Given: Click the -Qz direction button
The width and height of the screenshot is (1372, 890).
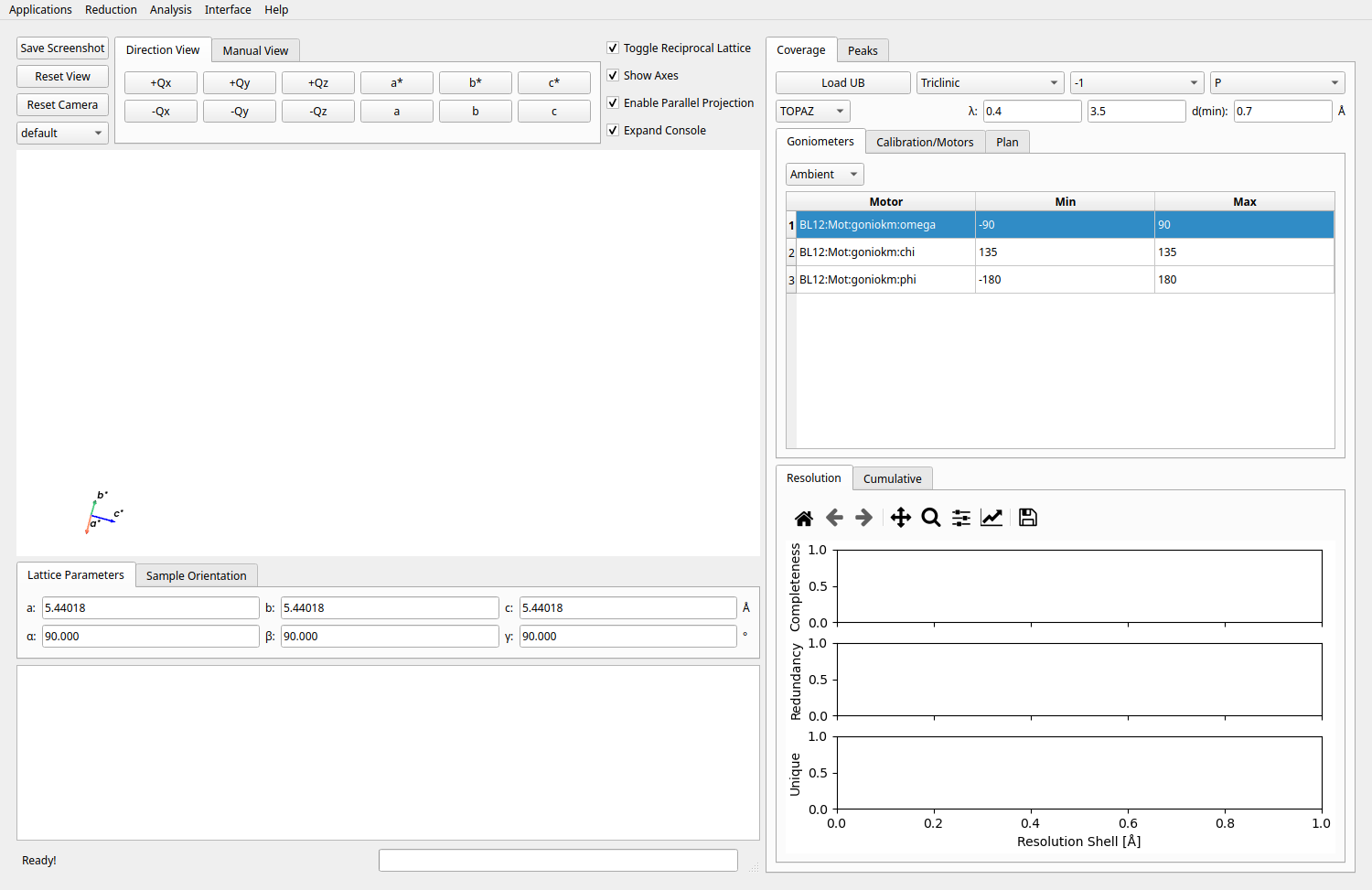Looking at the screenshot, I should coord(318,112).
